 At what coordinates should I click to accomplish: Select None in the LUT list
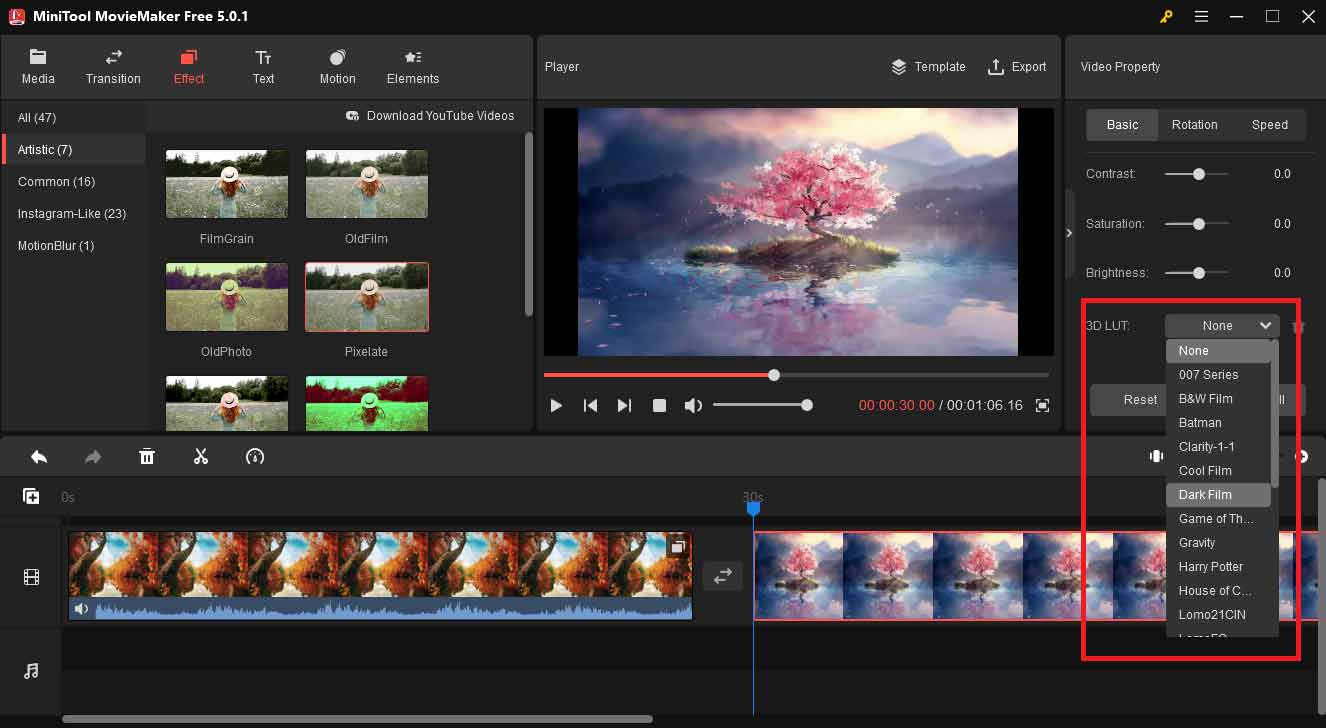pos(1218,351)
